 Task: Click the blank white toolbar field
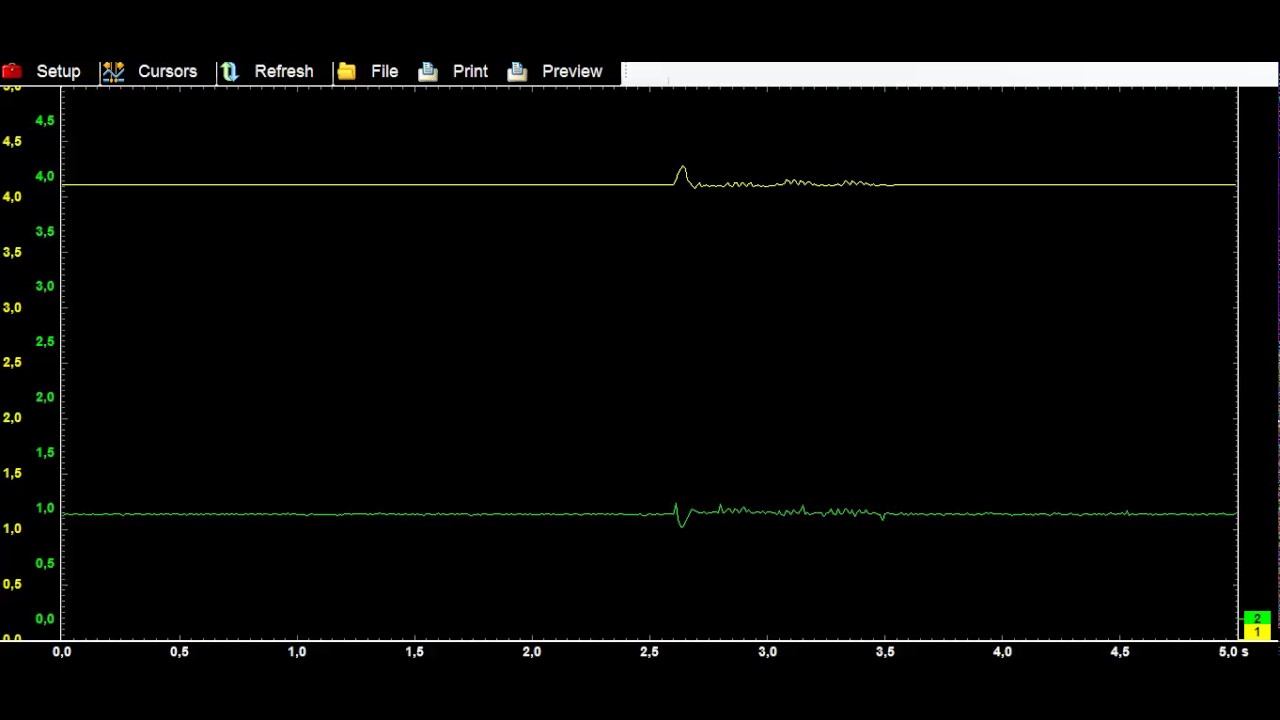click(x=949, y=73)
